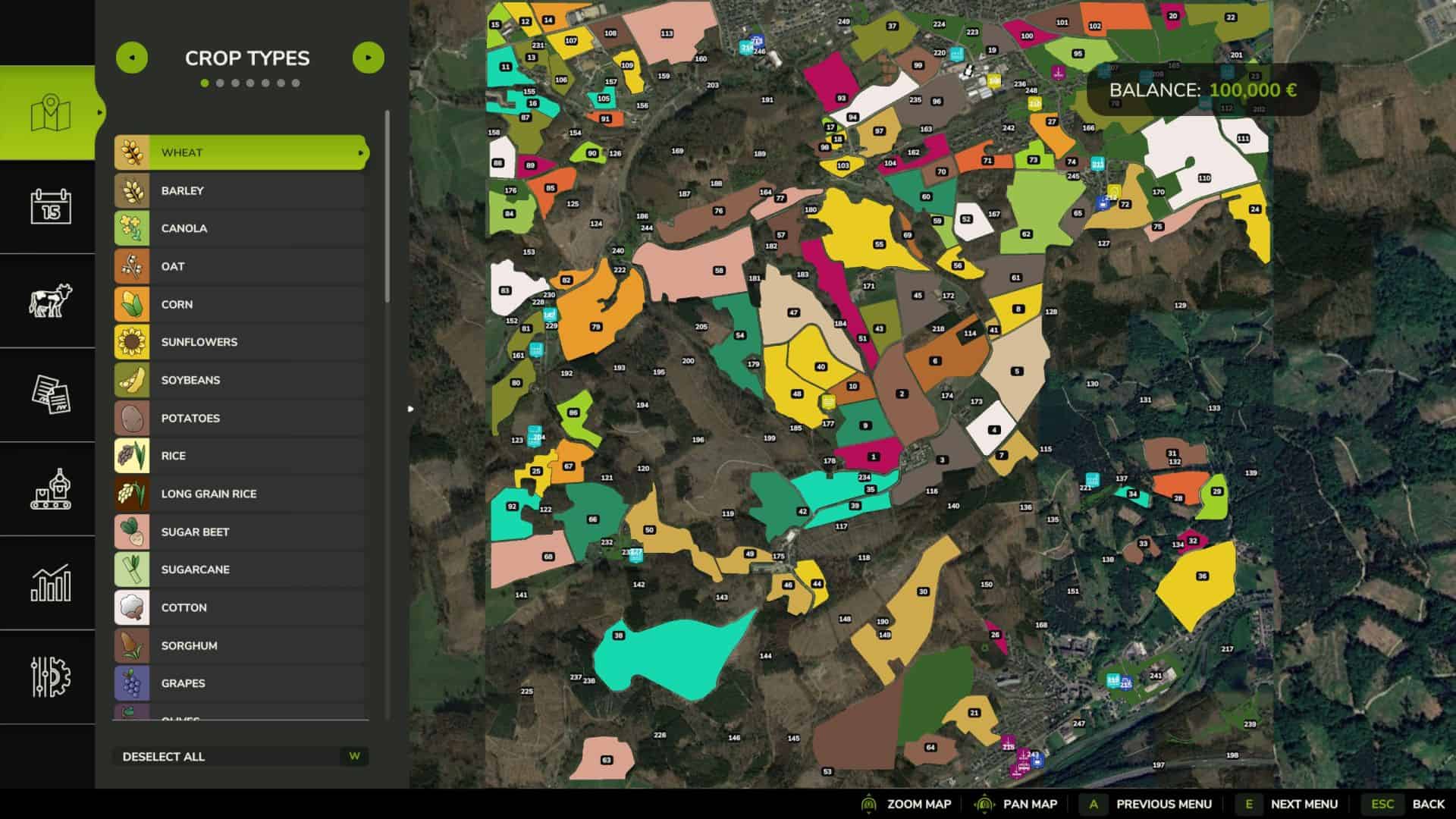Click the Sunflowers crop icon
The height and width of the screenshot is (819, 1456).
pos(132,342)
